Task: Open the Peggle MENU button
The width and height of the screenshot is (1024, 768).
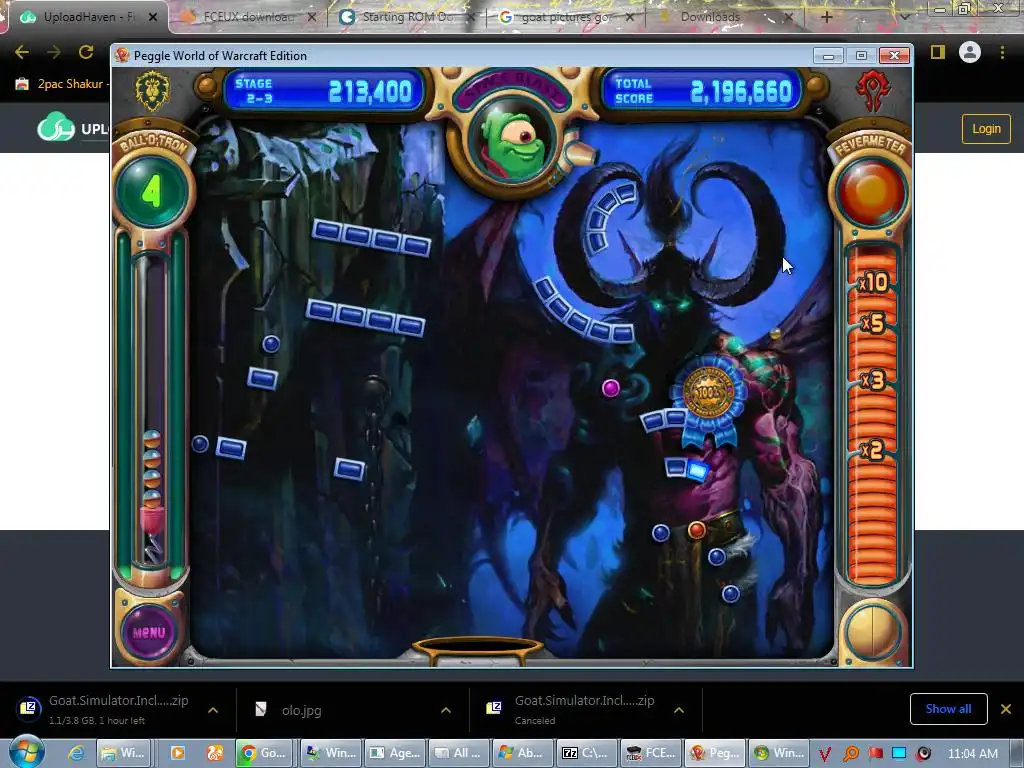Action: pyautogui.click(x=150, y=632)
